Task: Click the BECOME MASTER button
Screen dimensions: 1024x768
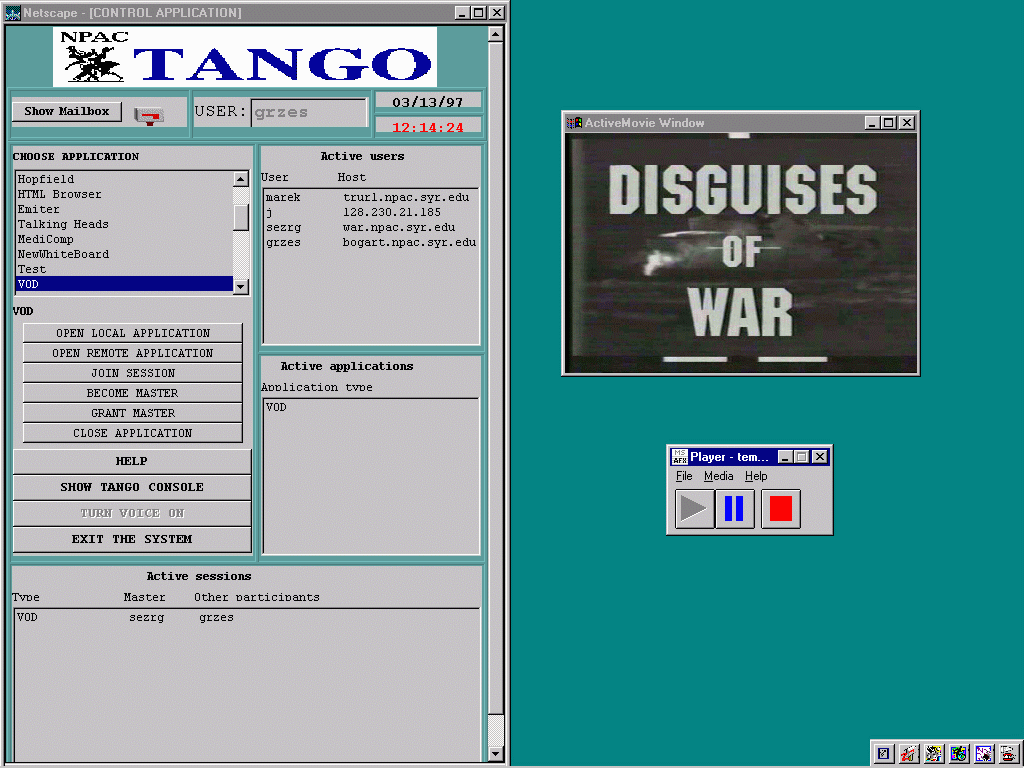Action: point(133,393)
